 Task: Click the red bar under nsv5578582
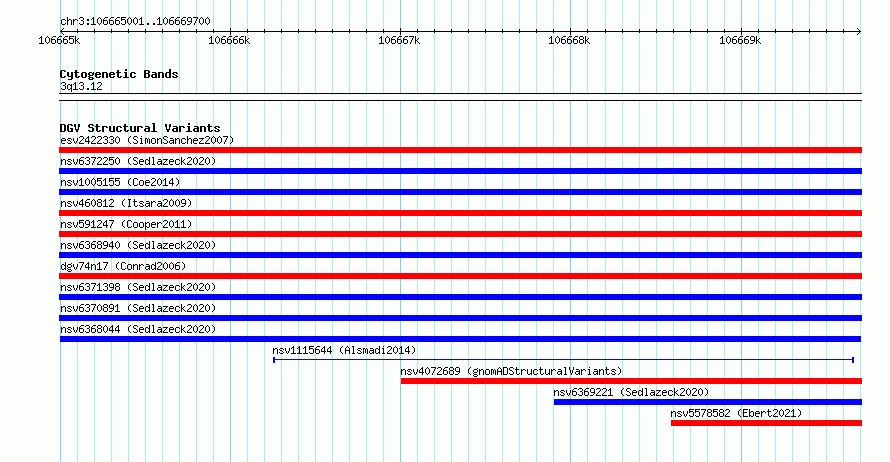point(766,423)
